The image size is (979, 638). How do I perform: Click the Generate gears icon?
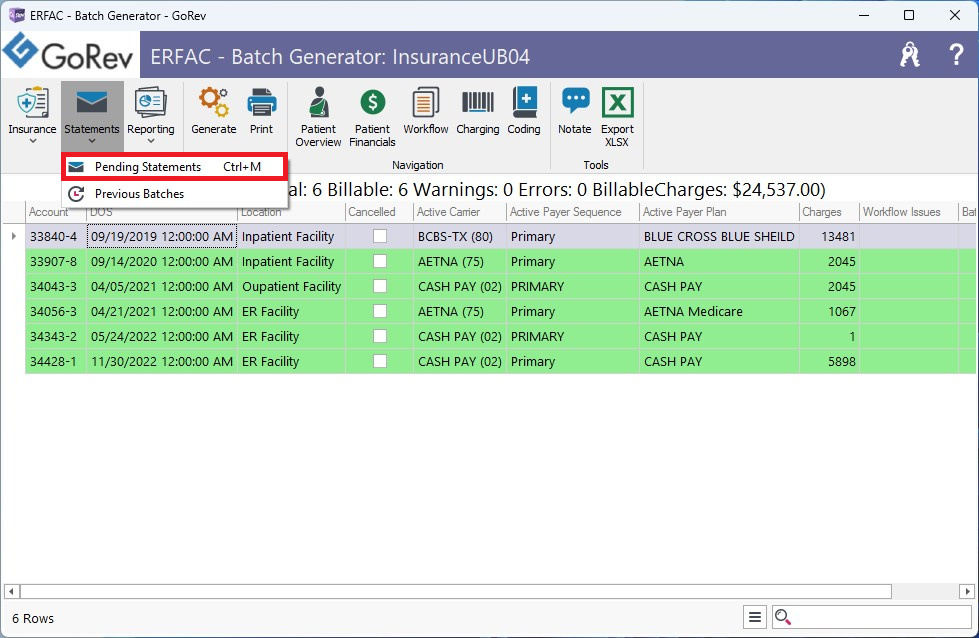click(214, 102)
